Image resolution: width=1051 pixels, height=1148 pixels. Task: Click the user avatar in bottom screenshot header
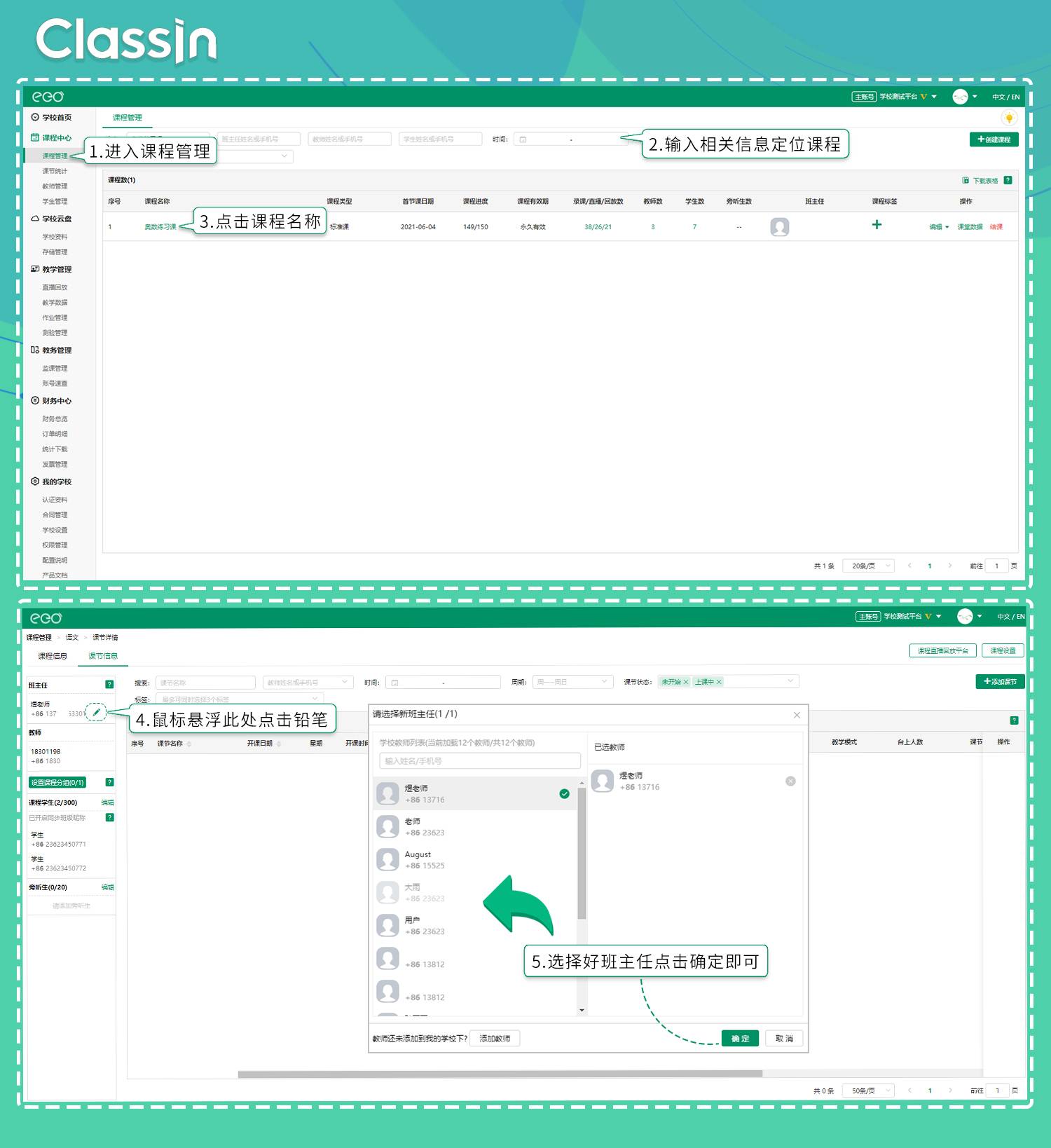[x=965, y=616]
